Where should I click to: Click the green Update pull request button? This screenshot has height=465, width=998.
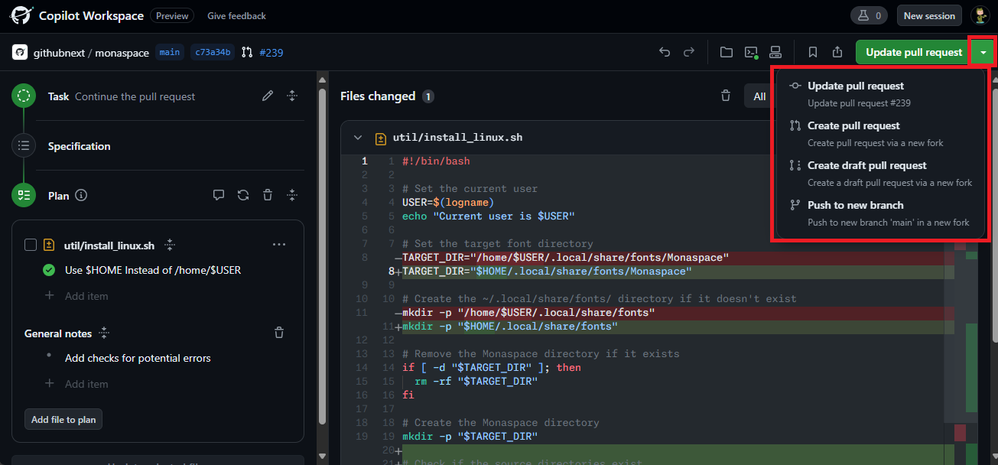913,52
